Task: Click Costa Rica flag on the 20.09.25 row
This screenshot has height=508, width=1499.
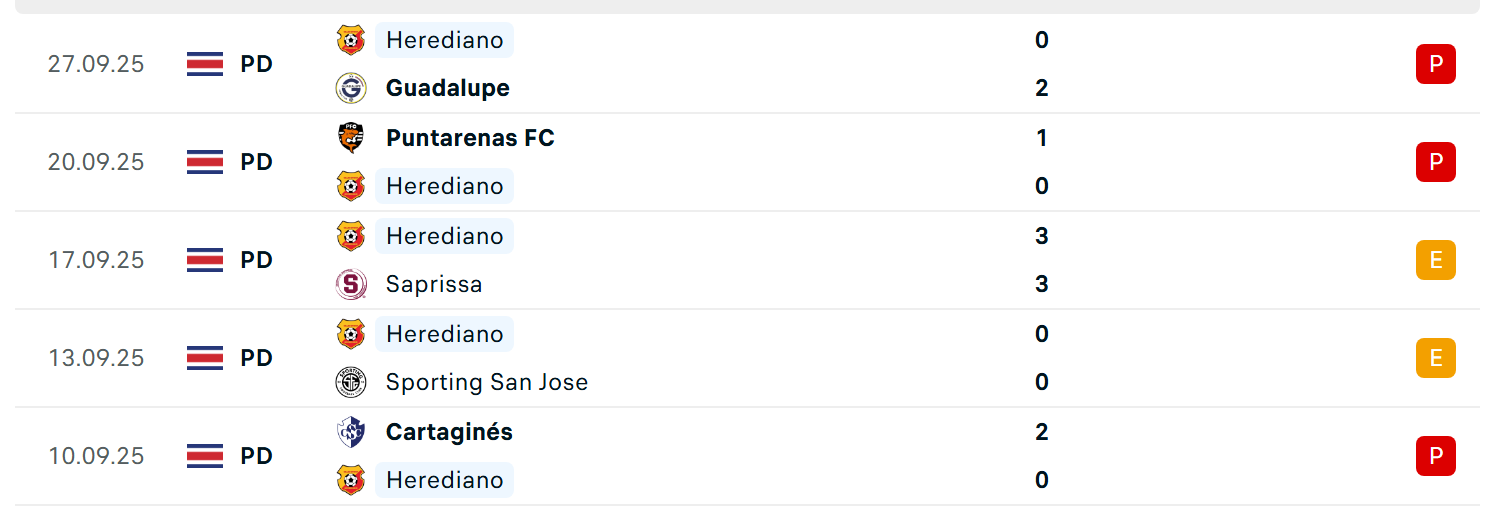Action: pyautogui.click(x=205, y=162)
